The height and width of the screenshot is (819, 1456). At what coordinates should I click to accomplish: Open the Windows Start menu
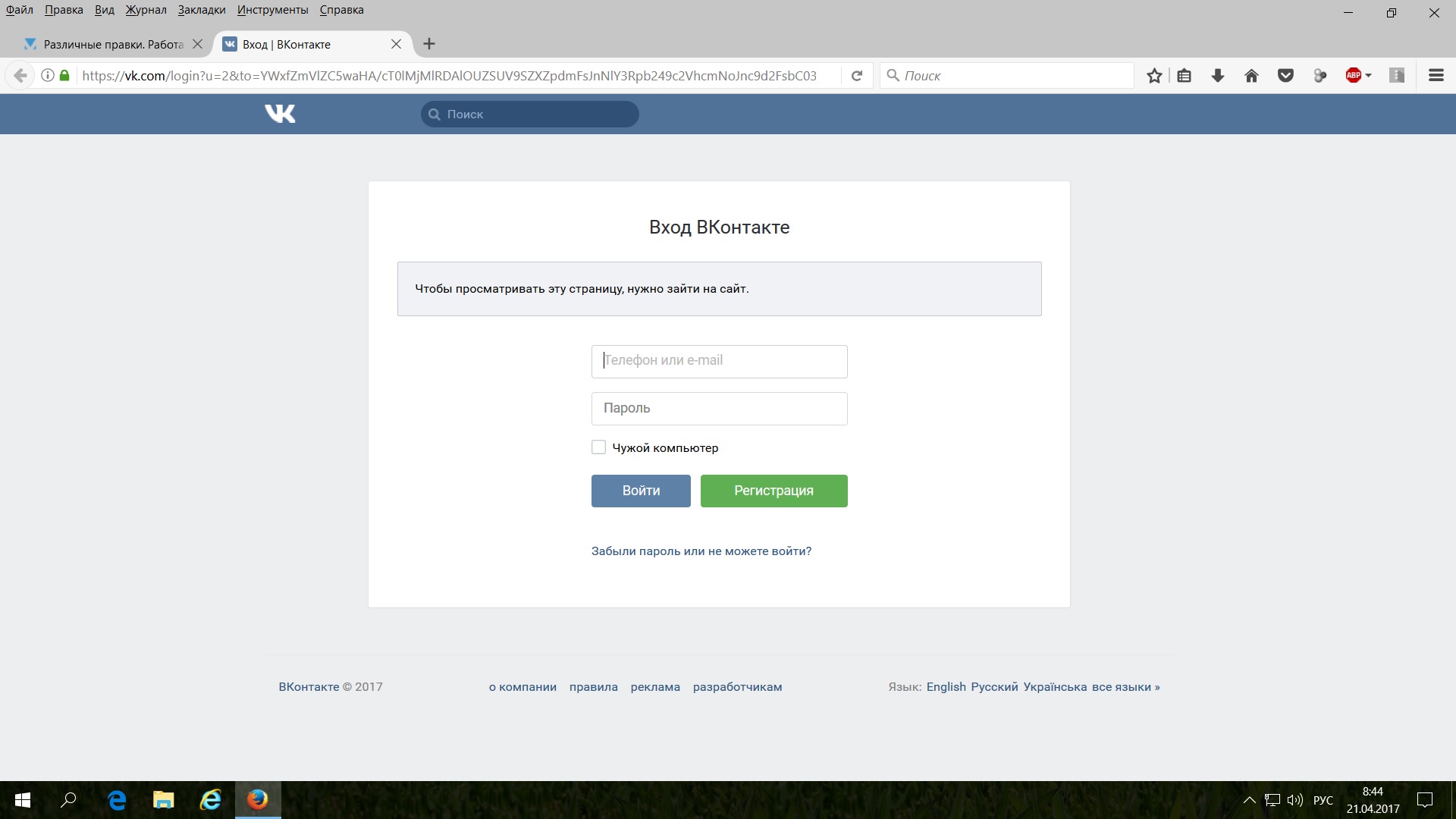23,800
